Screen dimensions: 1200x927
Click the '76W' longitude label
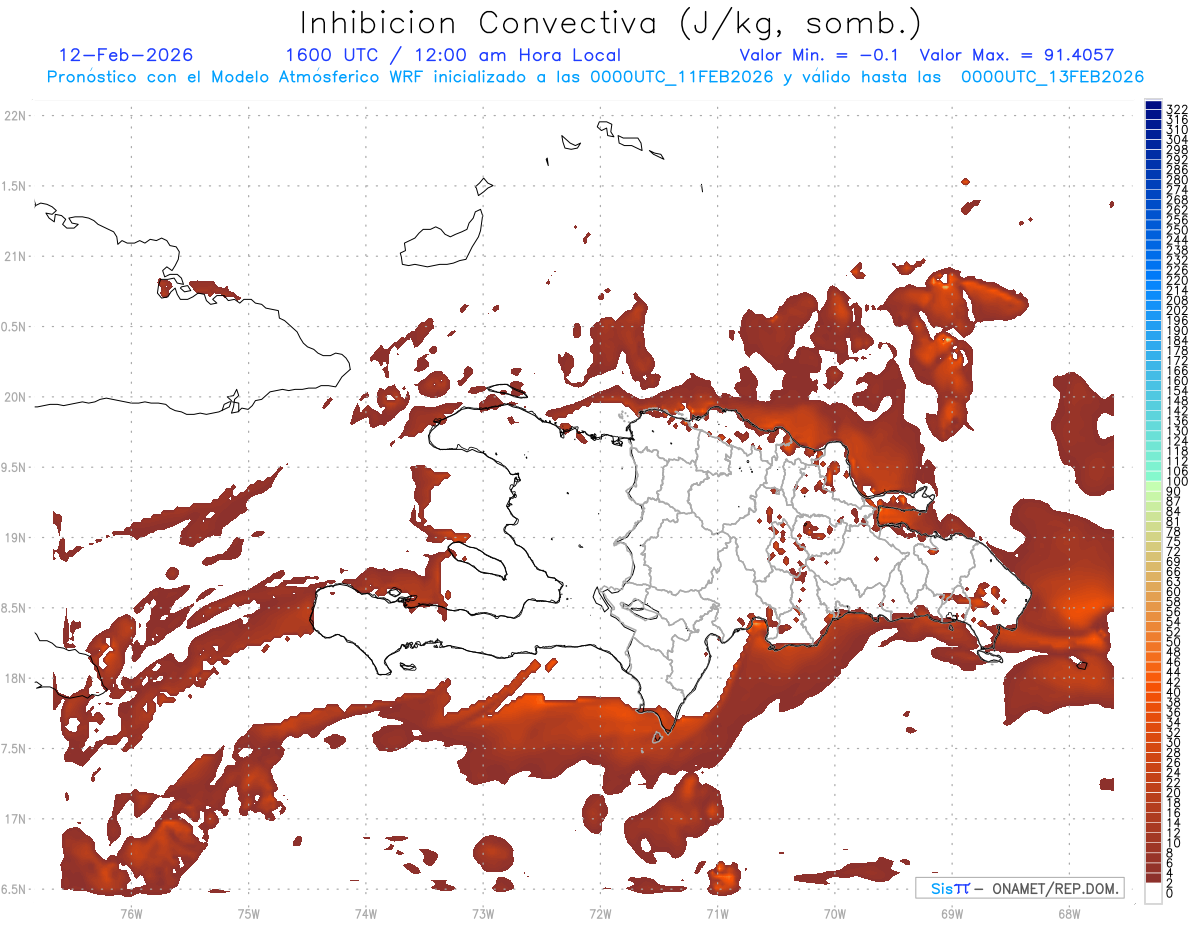pyautogui.click(x=131, y=913)
